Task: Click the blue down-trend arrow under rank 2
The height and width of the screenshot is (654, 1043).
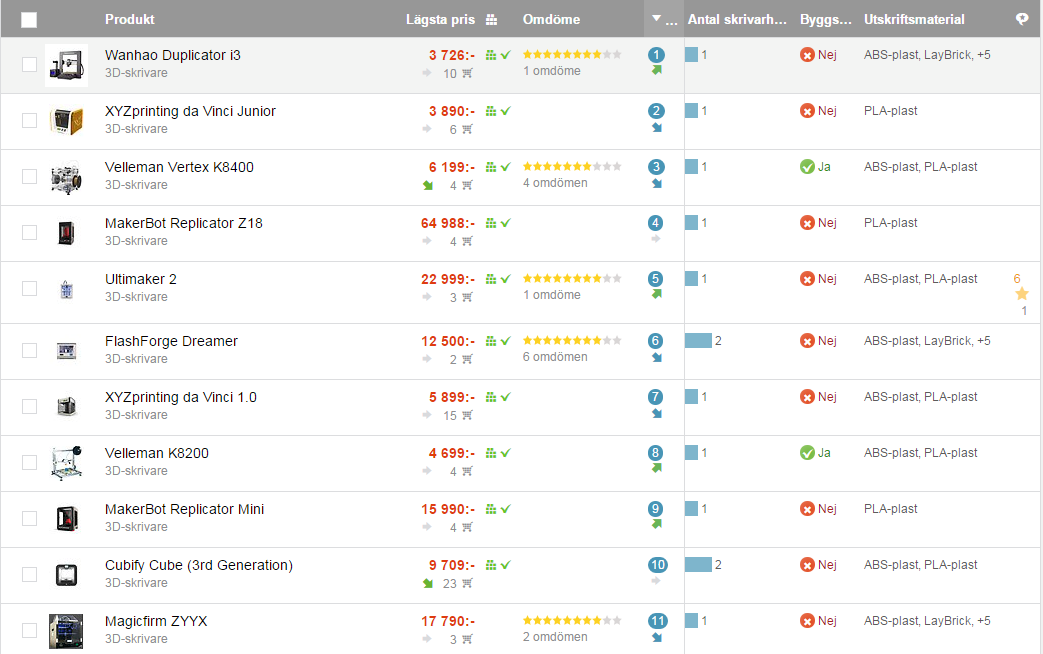Action: [x=657, y=127]
